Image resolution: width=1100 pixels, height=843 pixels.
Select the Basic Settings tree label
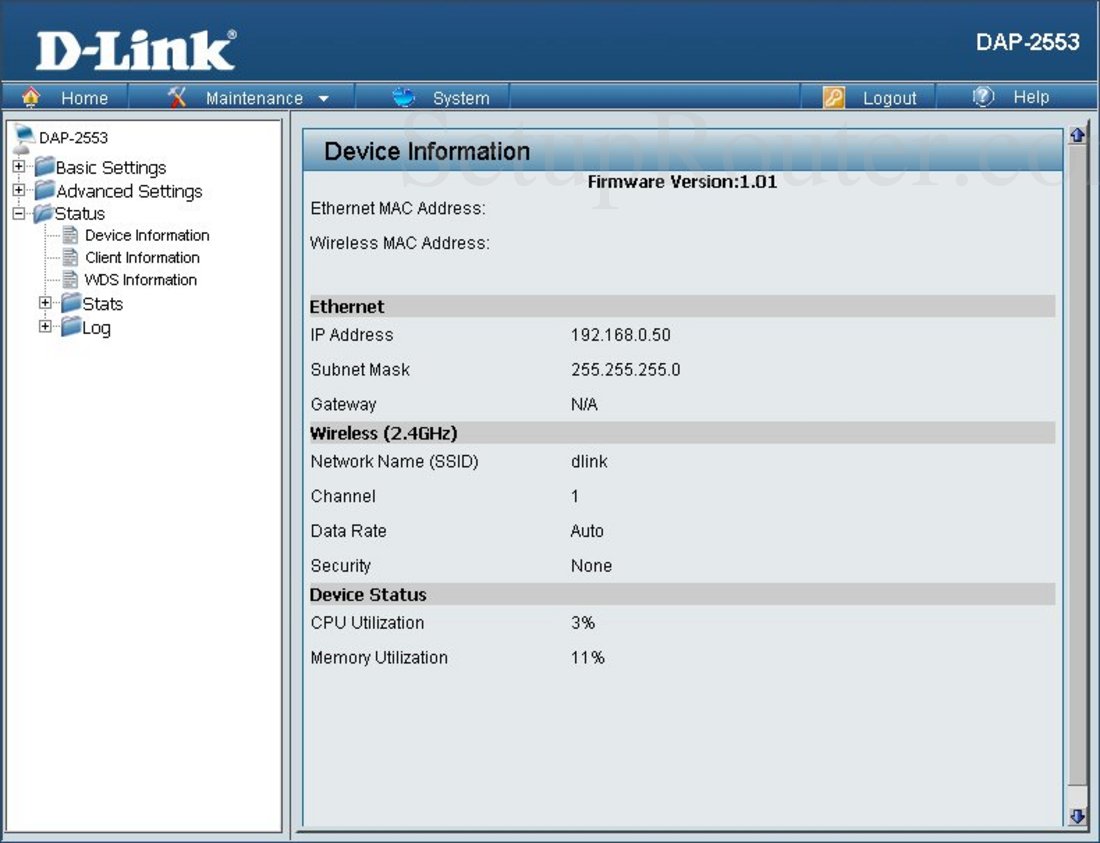tap(111, 168)
